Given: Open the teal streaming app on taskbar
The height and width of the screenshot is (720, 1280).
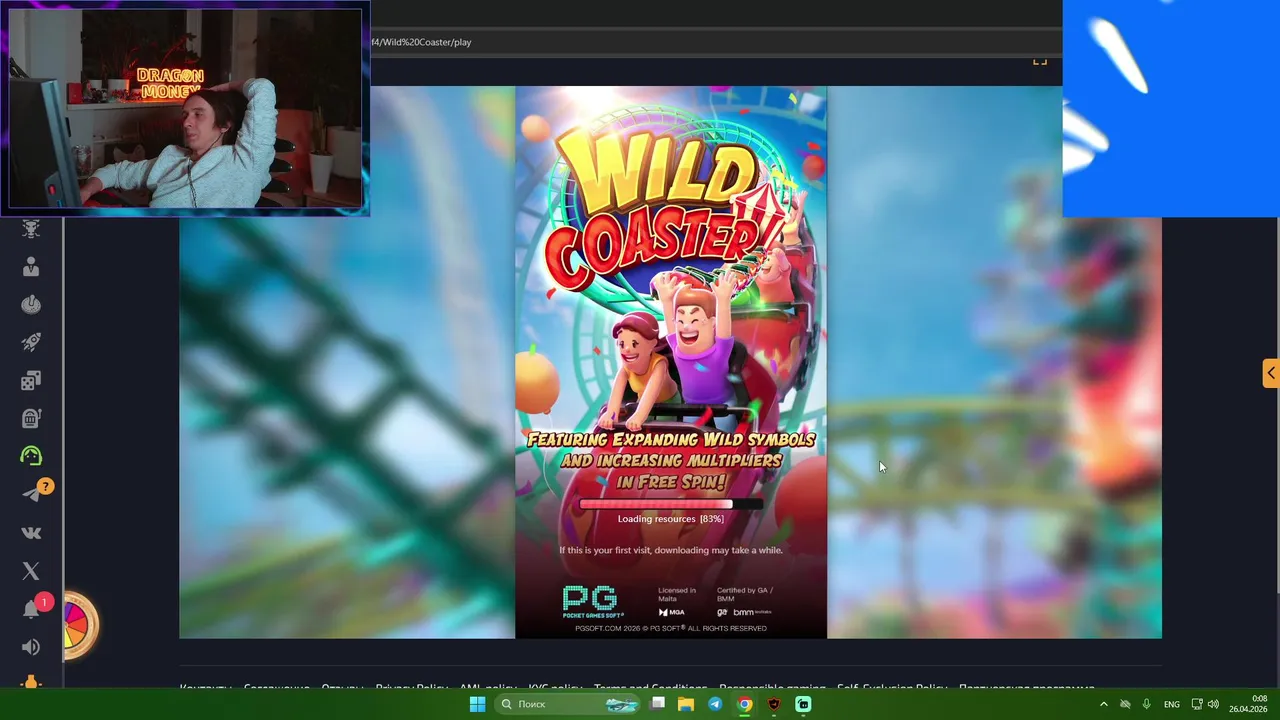Looking at the screenshot, I should (x=803, y=704).
